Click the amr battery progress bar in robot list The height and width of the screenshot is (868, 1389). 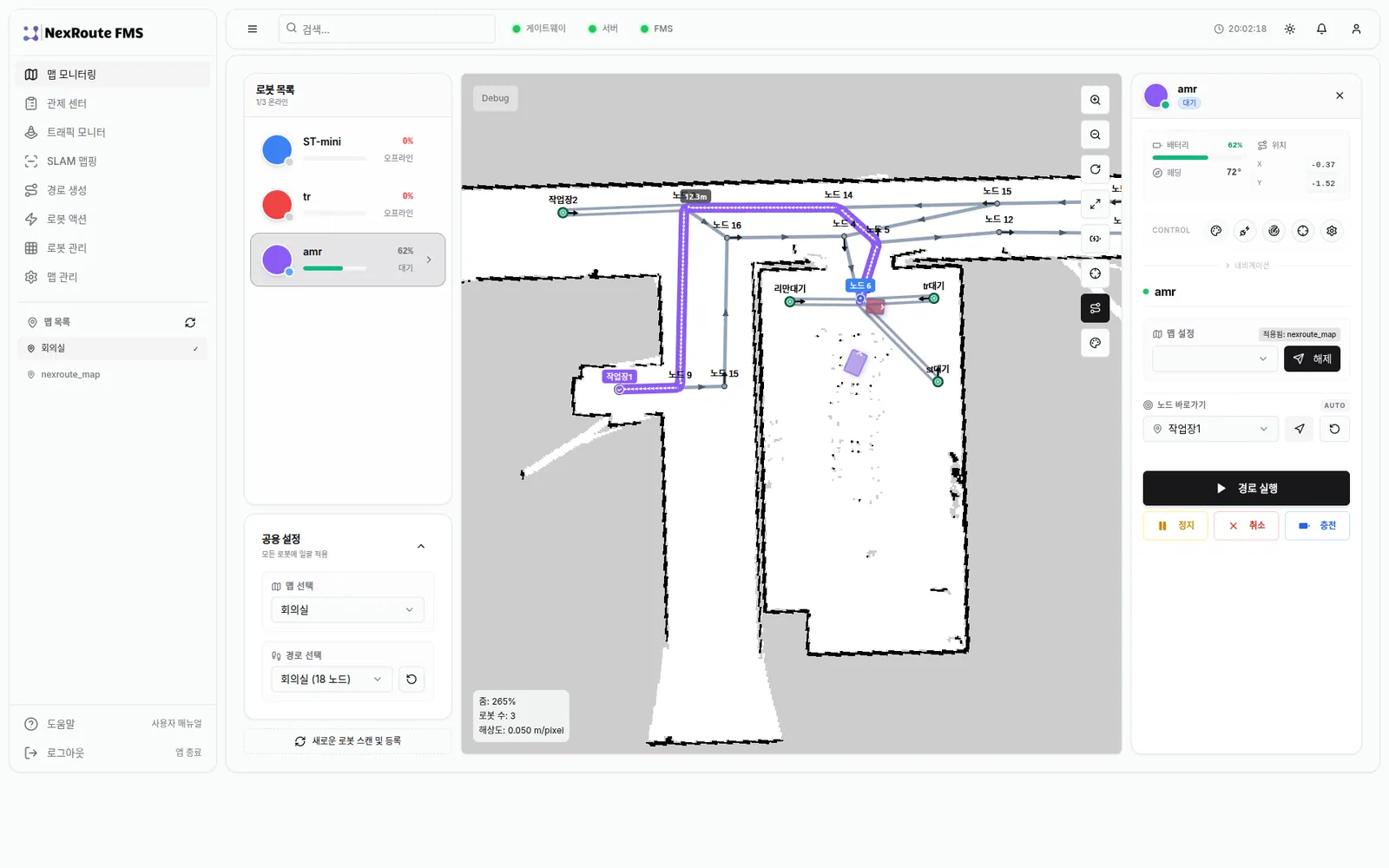pos(334,268)
